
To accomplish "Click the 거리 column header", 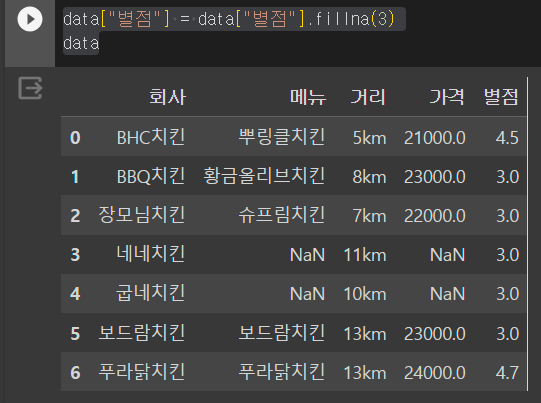I will click(x=368, y=97).
